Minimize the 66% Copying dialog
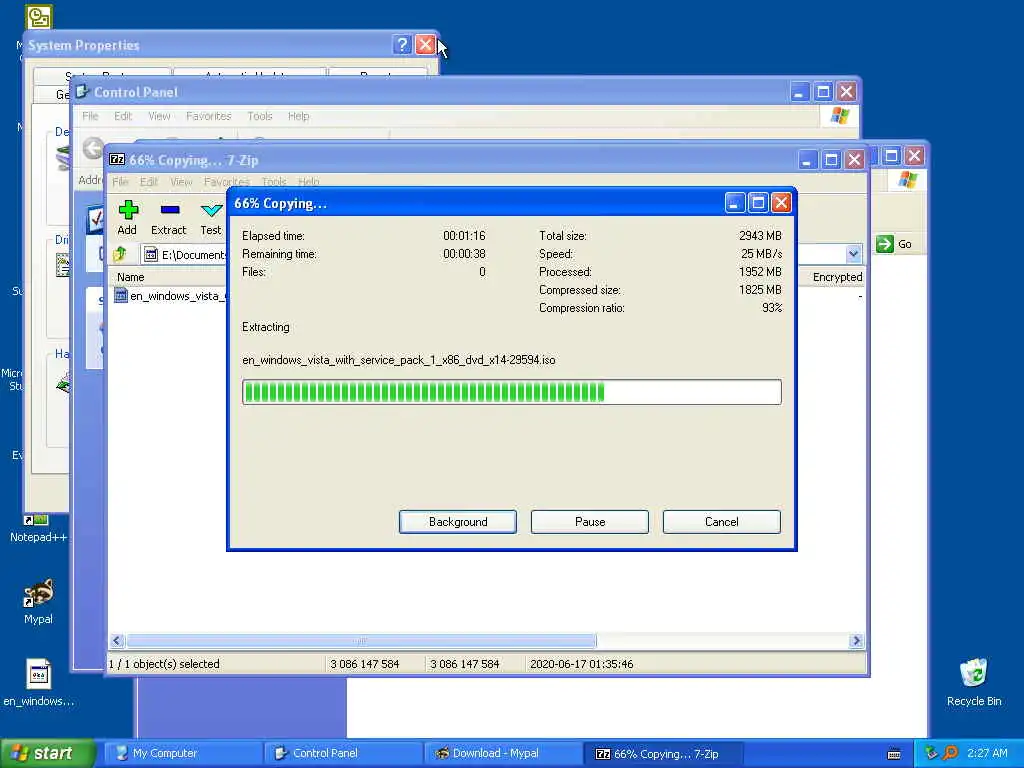Viewport: 1024px width, 768px height. (735, 203)
